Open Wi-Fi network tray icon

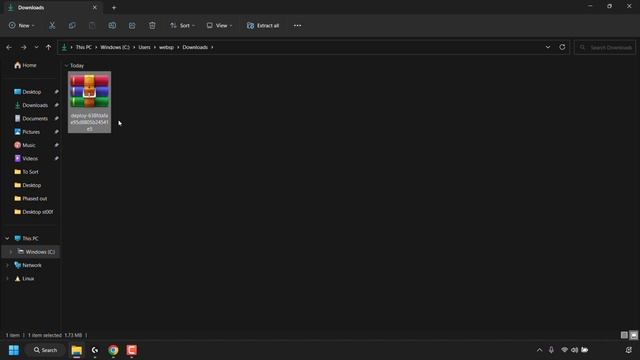(564, 350)
